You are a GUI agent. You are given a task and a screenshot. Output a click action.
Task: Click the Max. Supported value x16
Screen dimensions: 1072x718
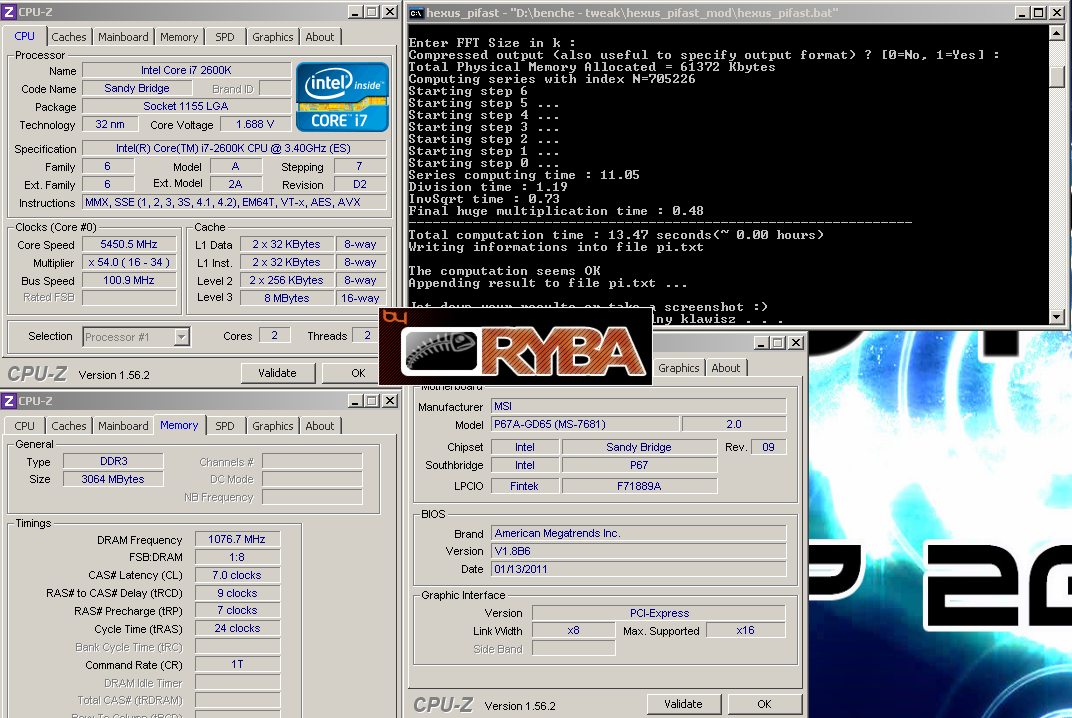tap(745, 630)
